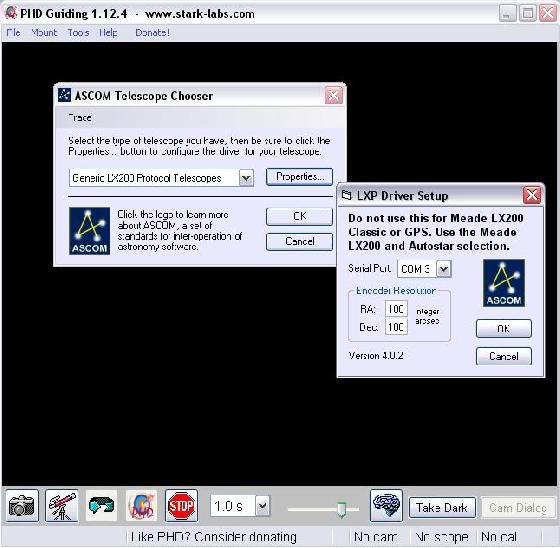Click the 1.0 s exposure combo box
The height and width of the screenshot is (548, 560).
(x=240, y=505)
